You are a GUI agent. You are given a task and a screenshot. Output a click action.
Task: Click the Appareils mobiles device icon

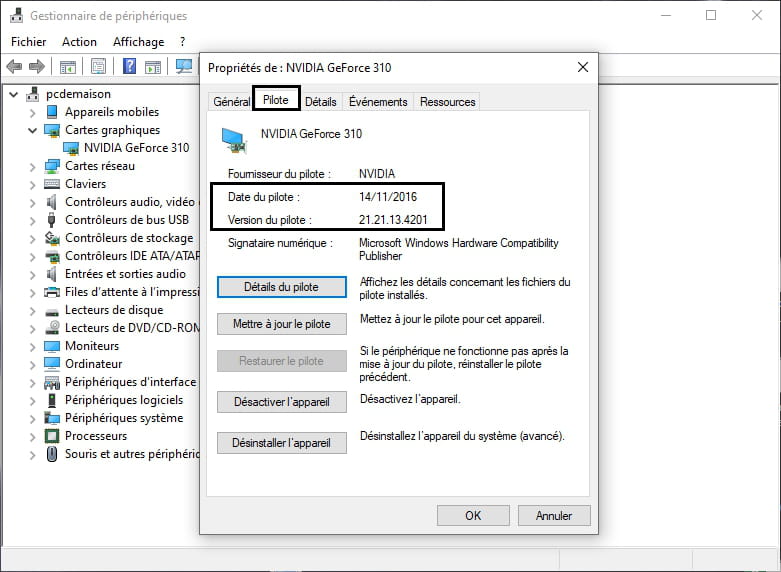coord(52,112)
